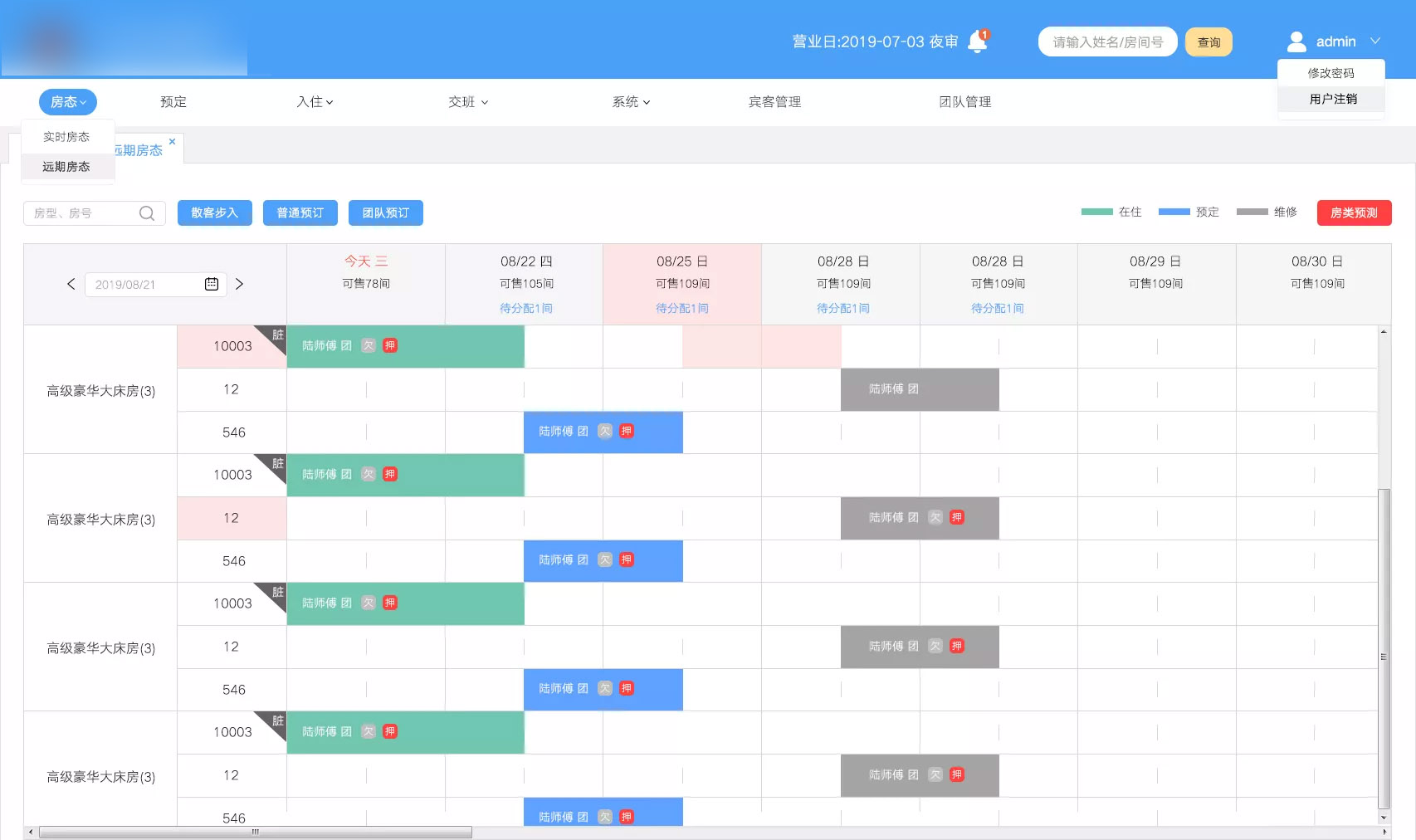Expand the 入住 menu dropdown
The width and height of the screenshot is (1416, 840).
[x=315, y=102]
